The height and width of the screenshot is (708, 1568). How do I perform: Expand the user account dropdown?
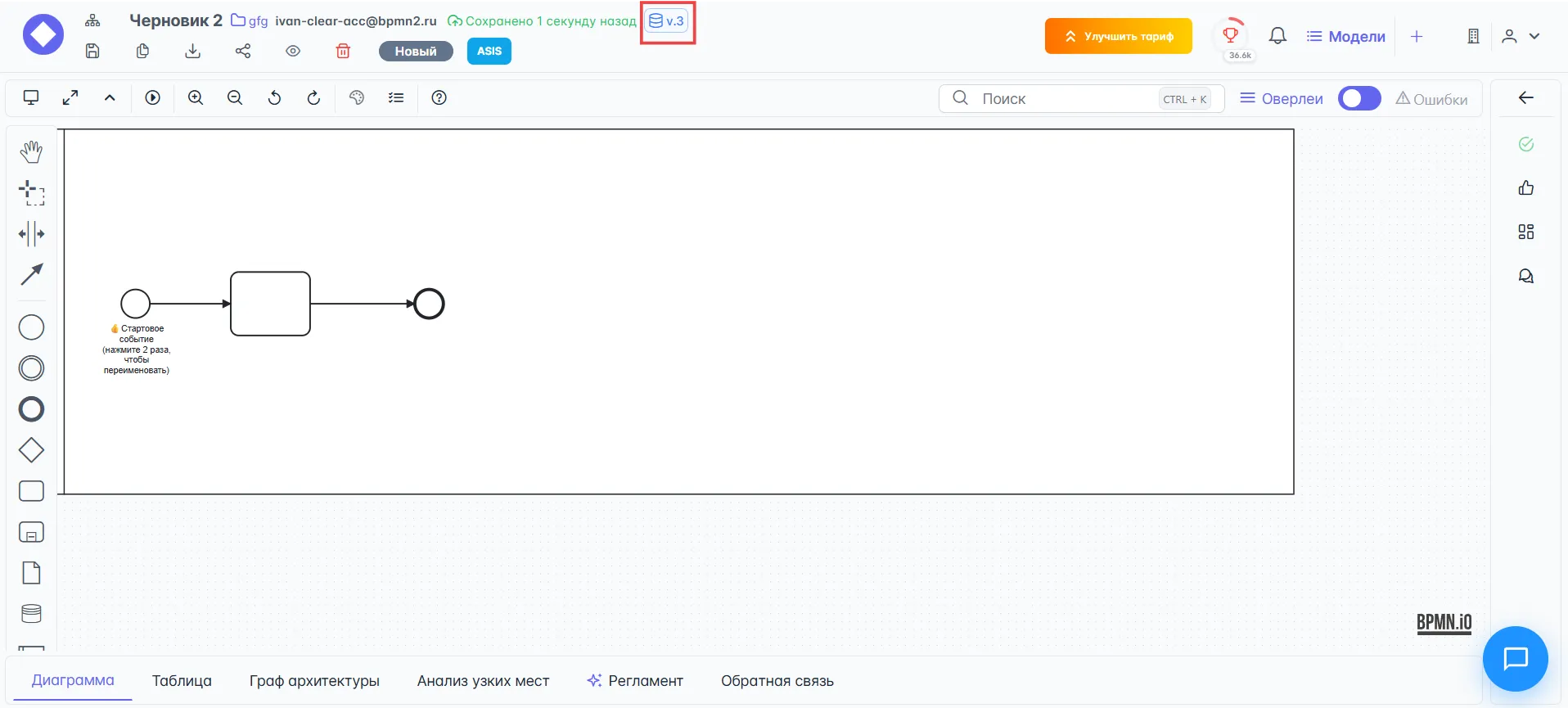pyautogui.click(x=1521, y=36)
